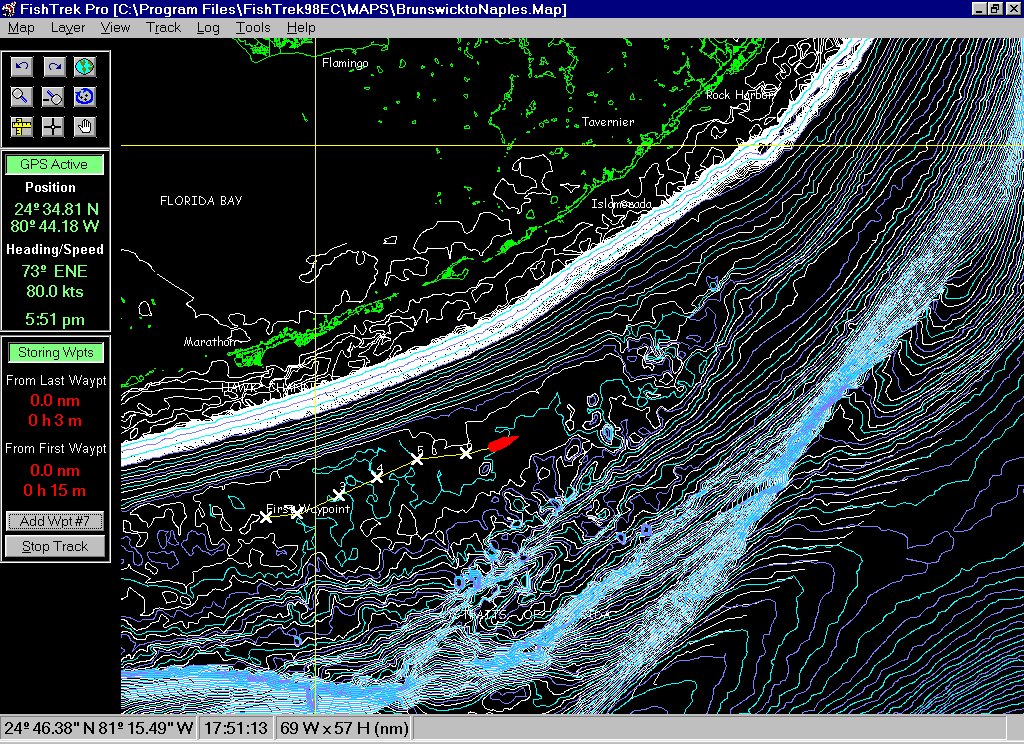Open the Log menu
This screenshot has width=1024, height=744.
208,27
